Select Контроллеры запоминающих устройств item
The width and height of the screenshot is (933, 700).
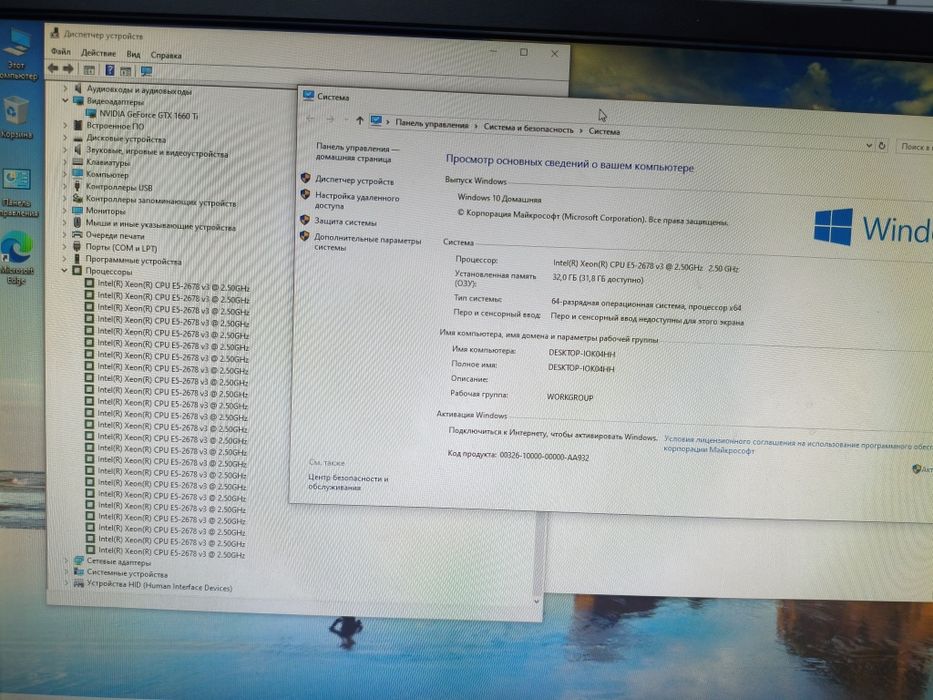161,201
